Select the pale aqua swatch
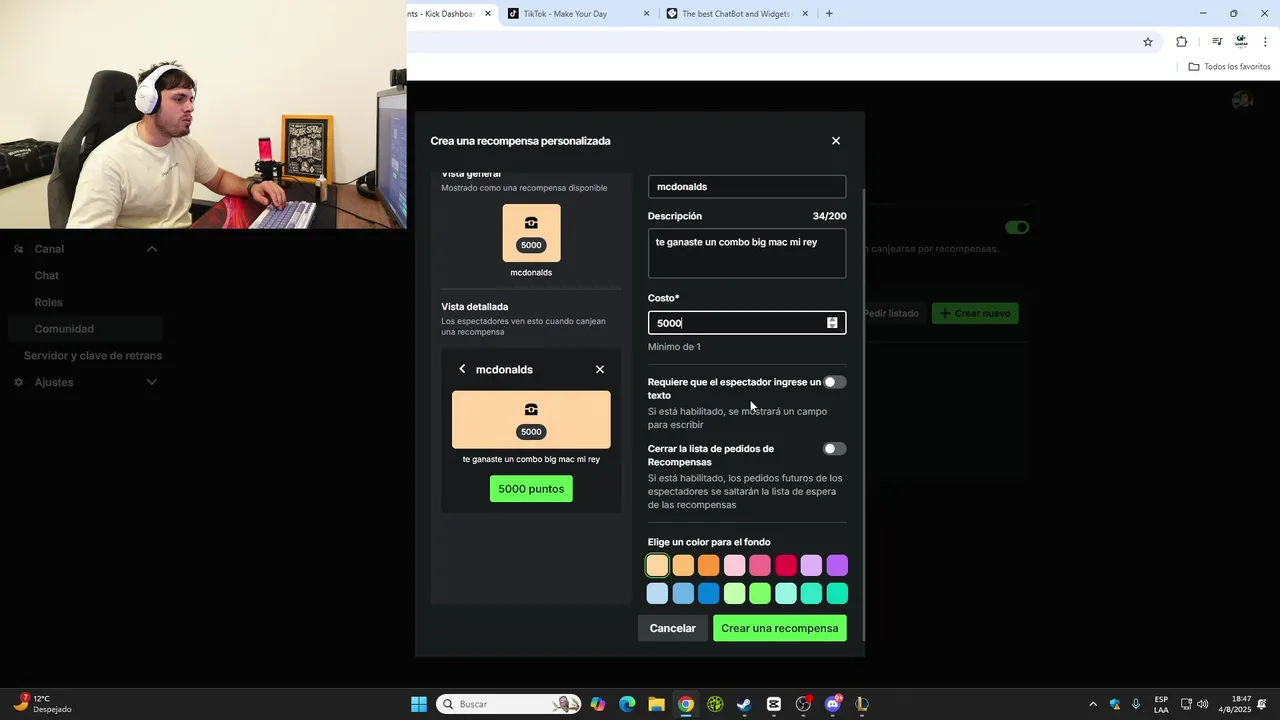The height and width of the screenshot is (720, 1280). point(786,594)
